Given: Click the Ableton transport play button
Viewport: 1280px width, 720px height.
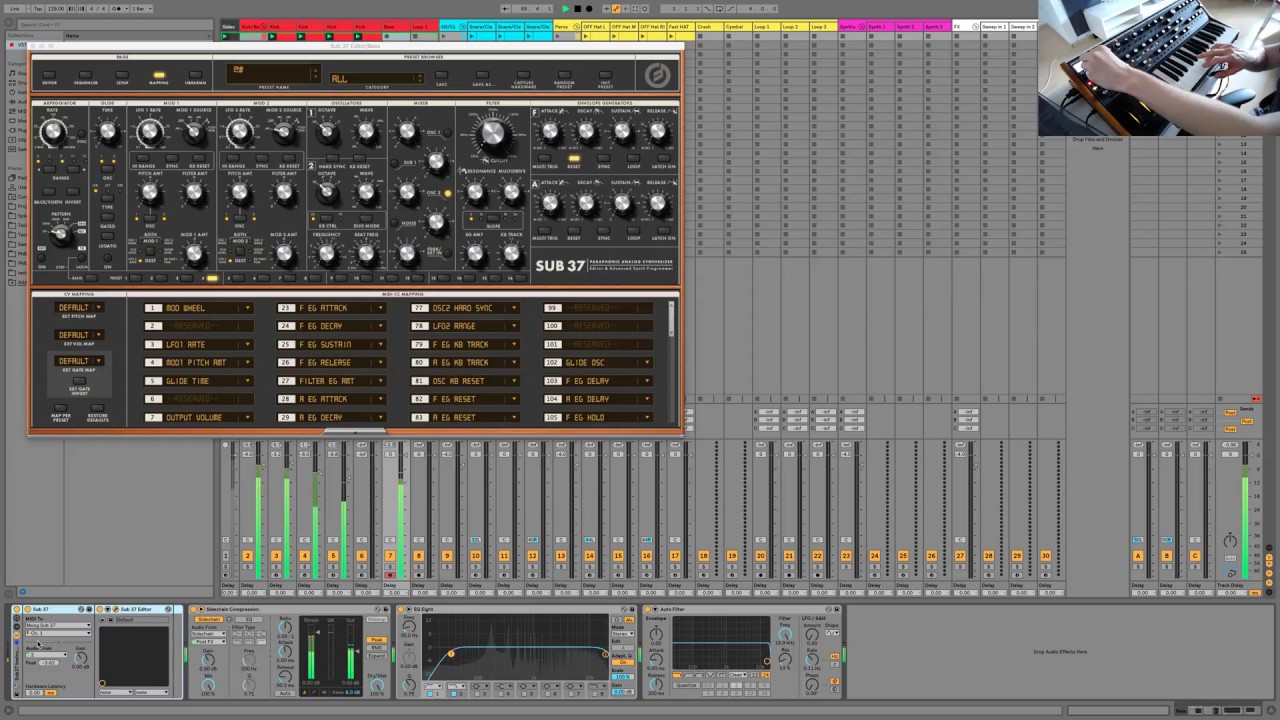Looking at the screenshot, I should [566, 9].
